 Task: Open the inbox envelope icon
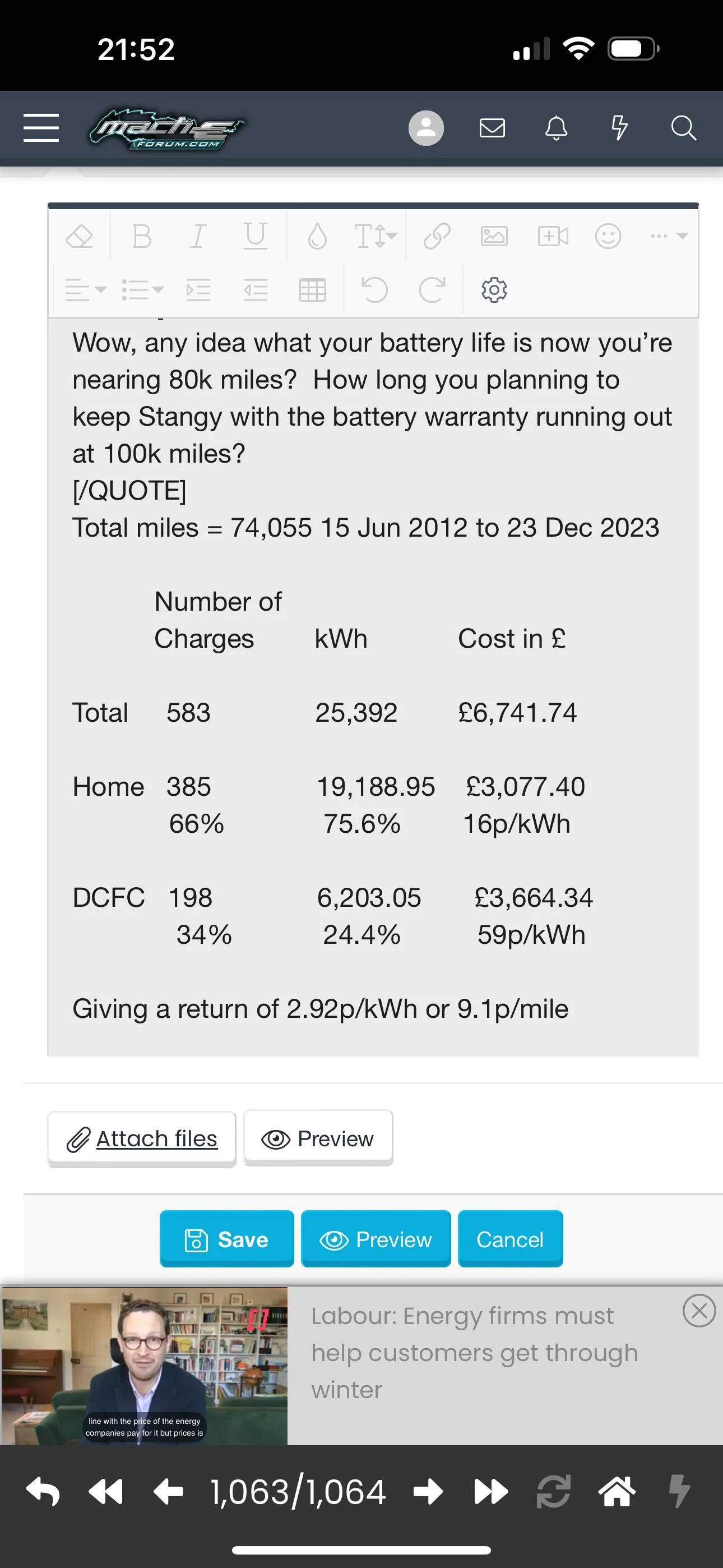click(x=492, y=128)
